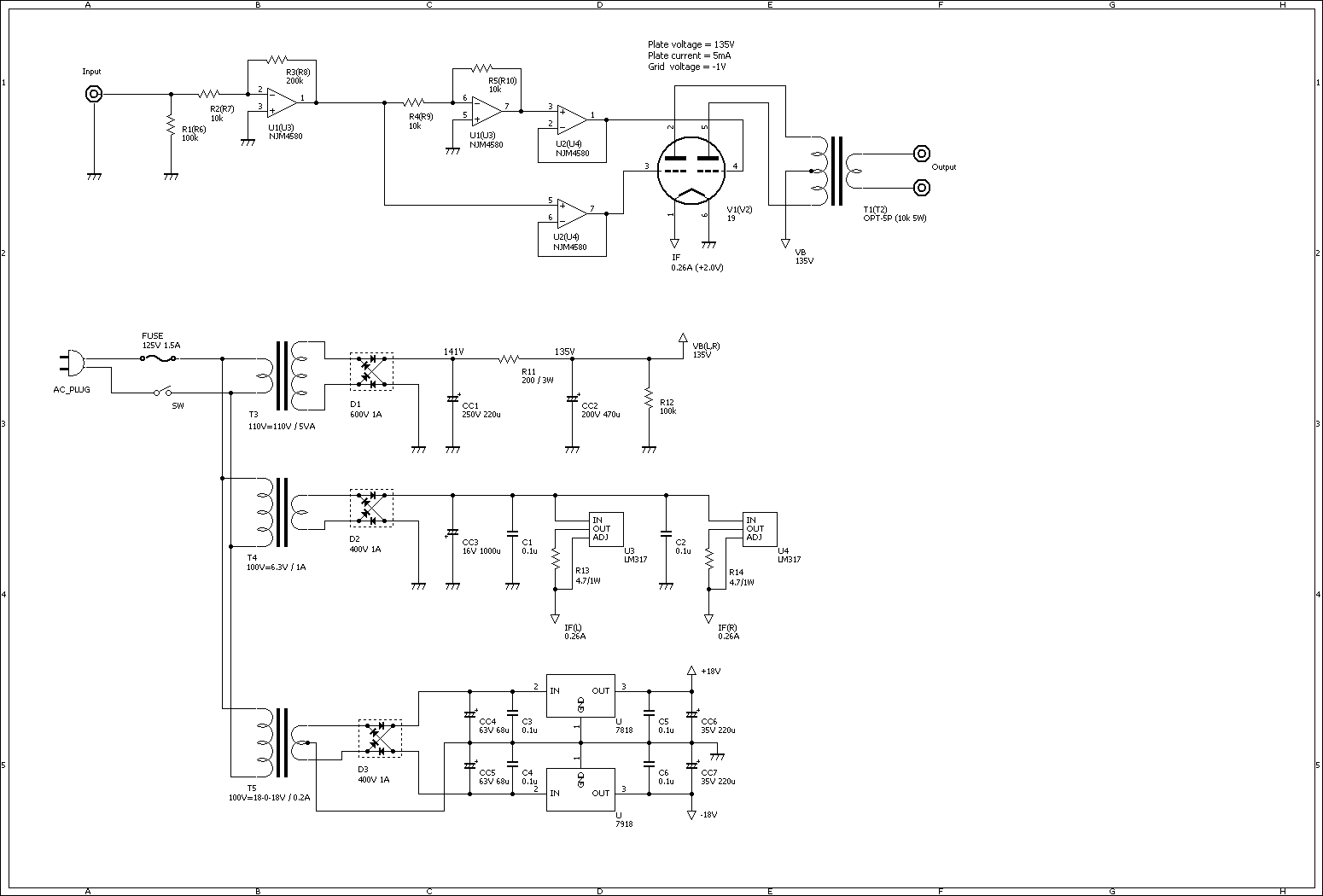The width and height of the screenshot is (1323, 896).
Task: Select the R4(R9) 10k resistor symbol
Action: (415, 102)
